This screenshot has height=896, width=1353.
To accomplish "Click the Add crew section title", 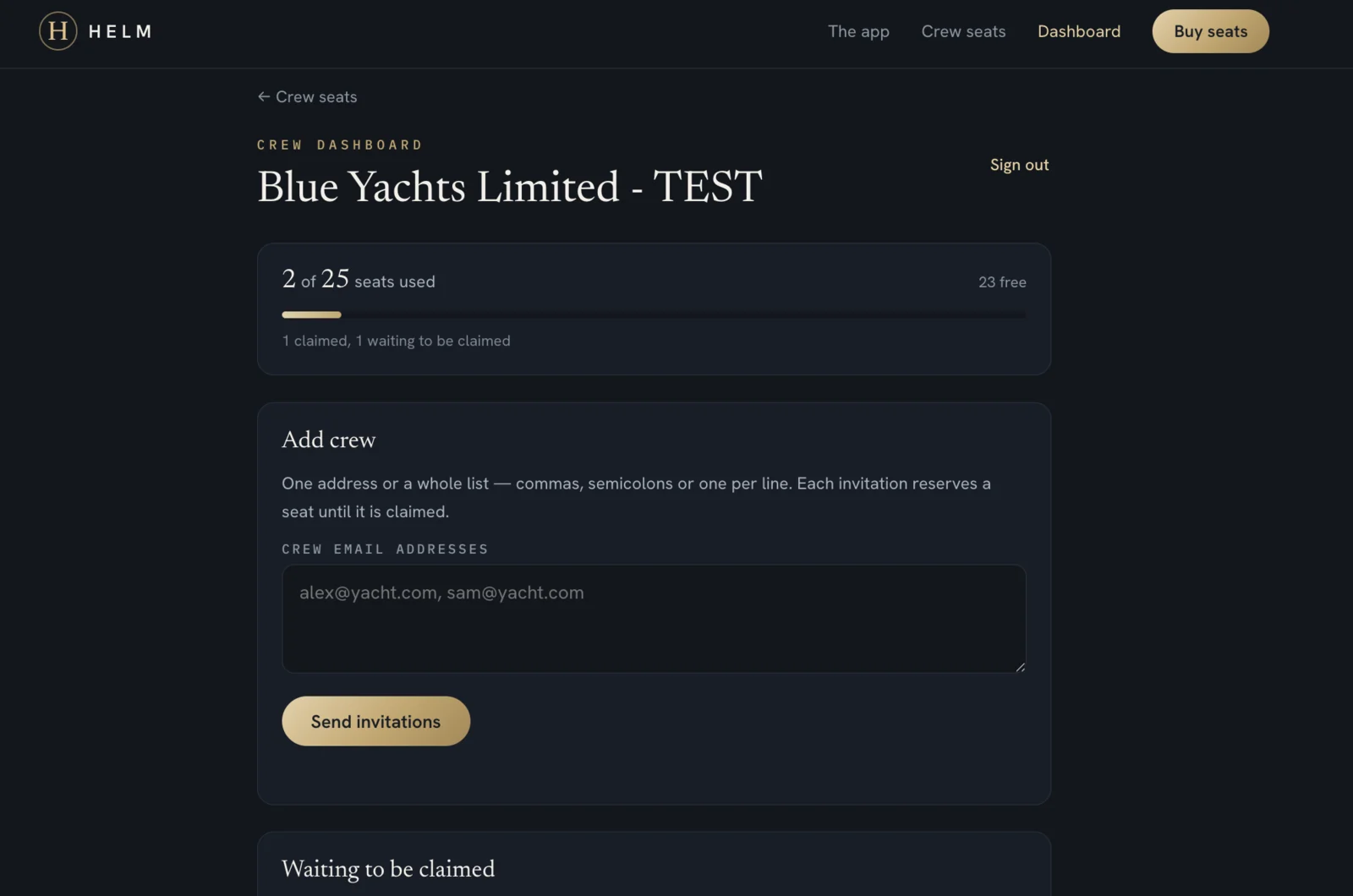I will pos(328,440).
